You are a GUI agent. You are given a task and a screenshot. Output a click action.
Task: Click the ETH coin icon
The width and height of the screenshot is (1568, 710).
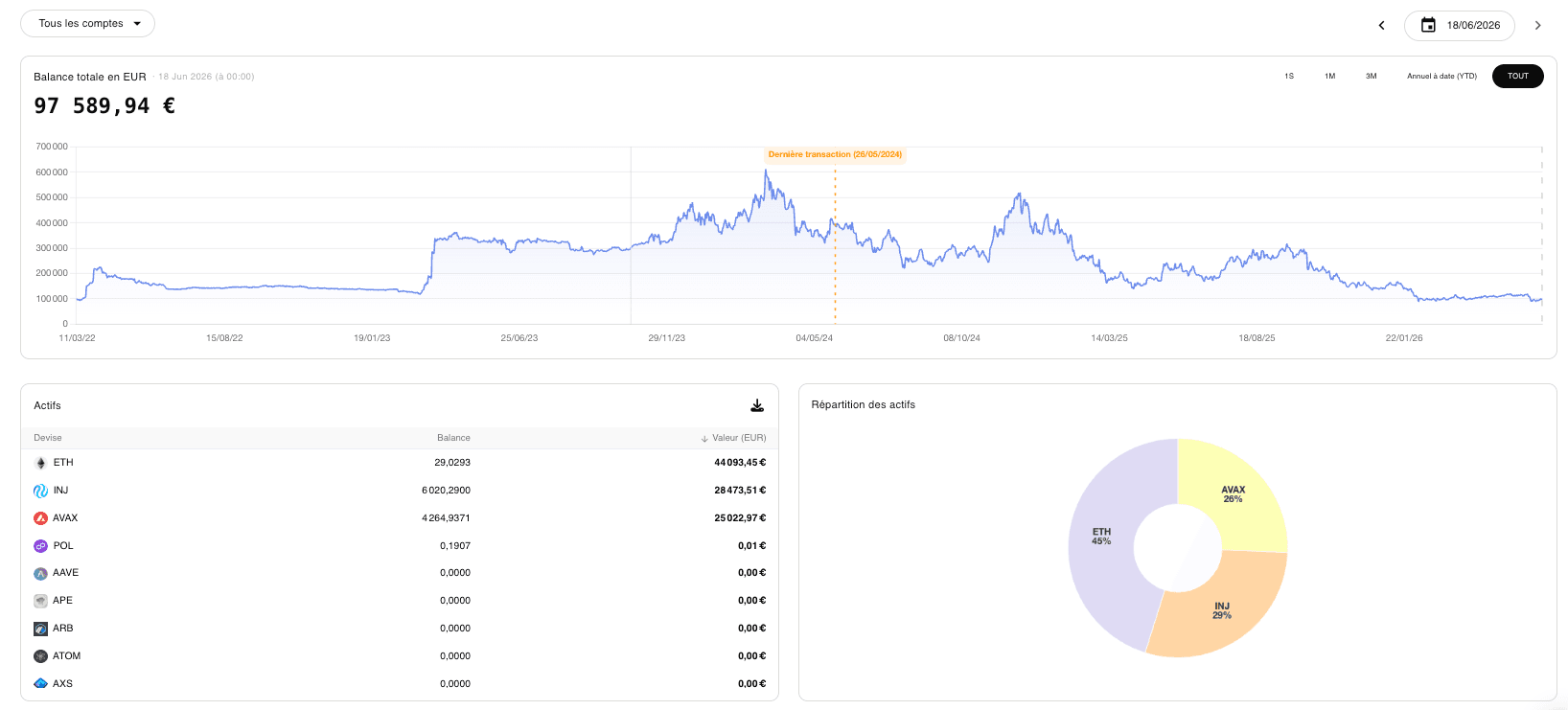[40, 463]
